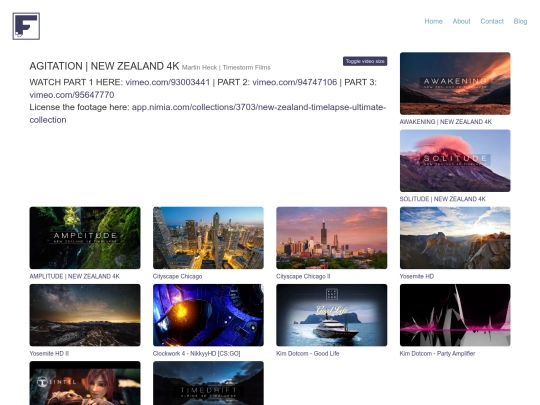Open the app.nimia.com license collection link
The image size is (540, 405).
(208, 113)
